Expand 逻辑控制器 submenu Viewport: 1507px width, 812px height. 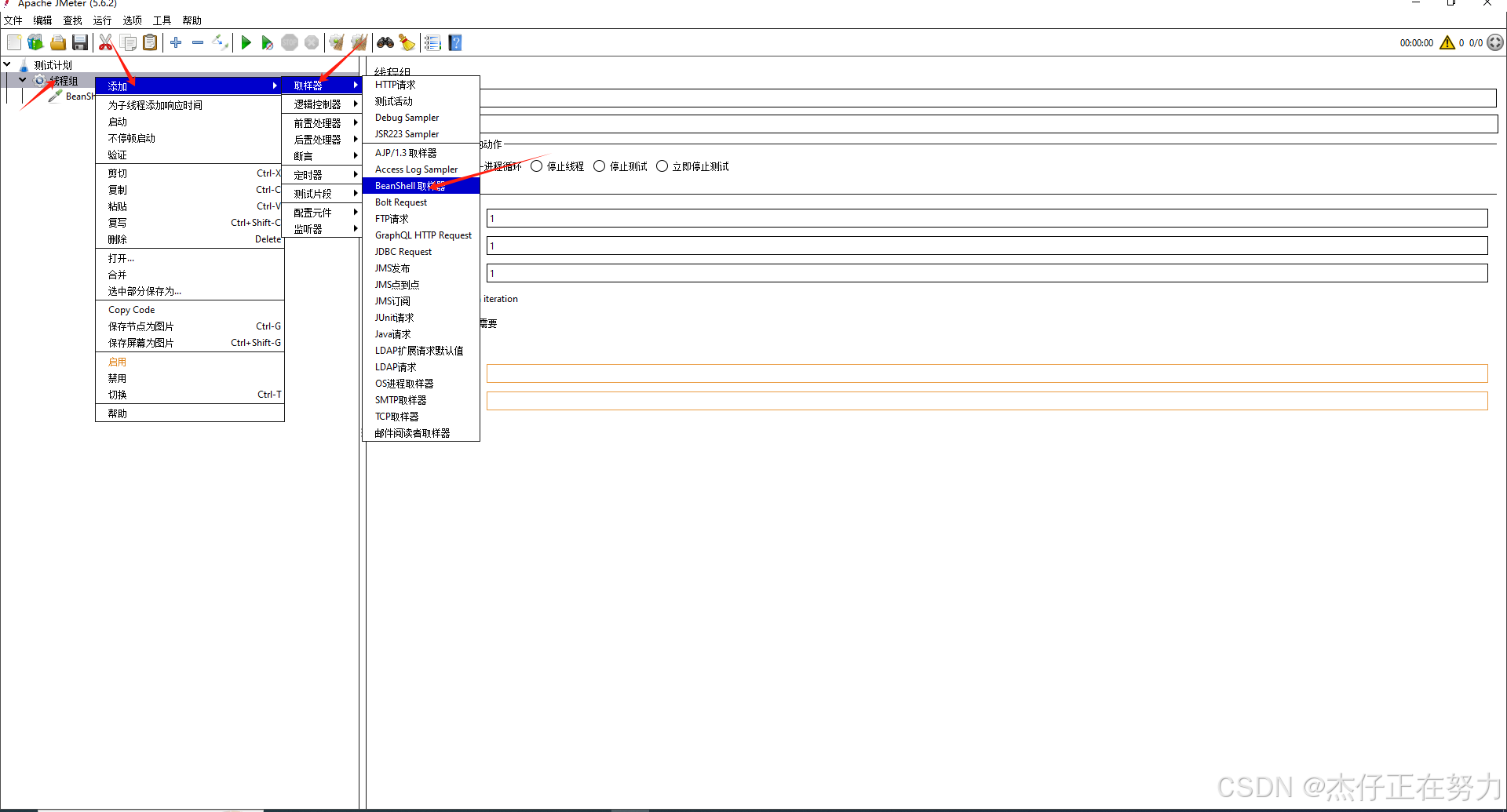tap(323, 104)
